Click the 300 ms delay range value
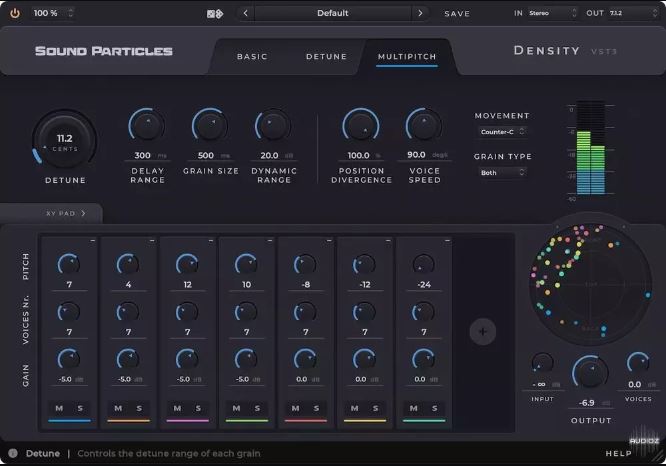This screenshot has width=666, height=466. point(143,155)
